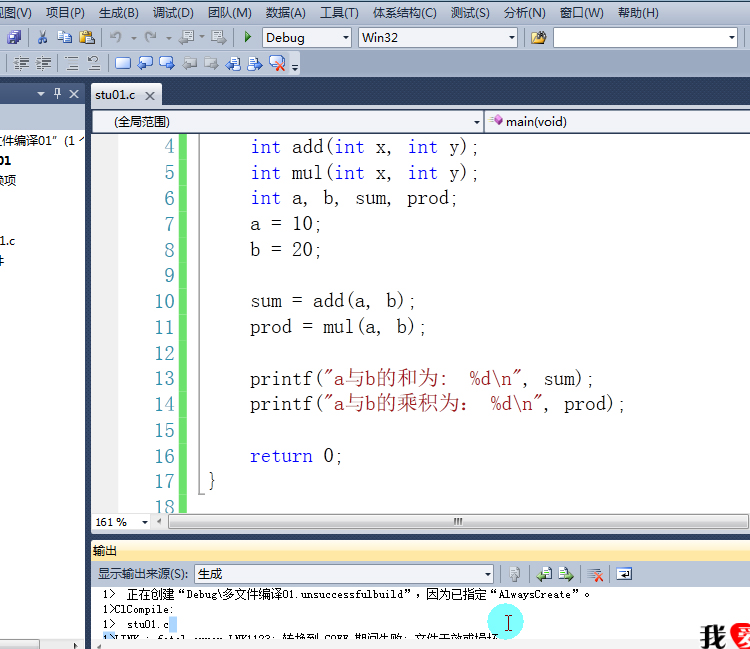Pin the side panel with pushpin
This screenshot has width=750, height=649.
[x=57, y=94]
